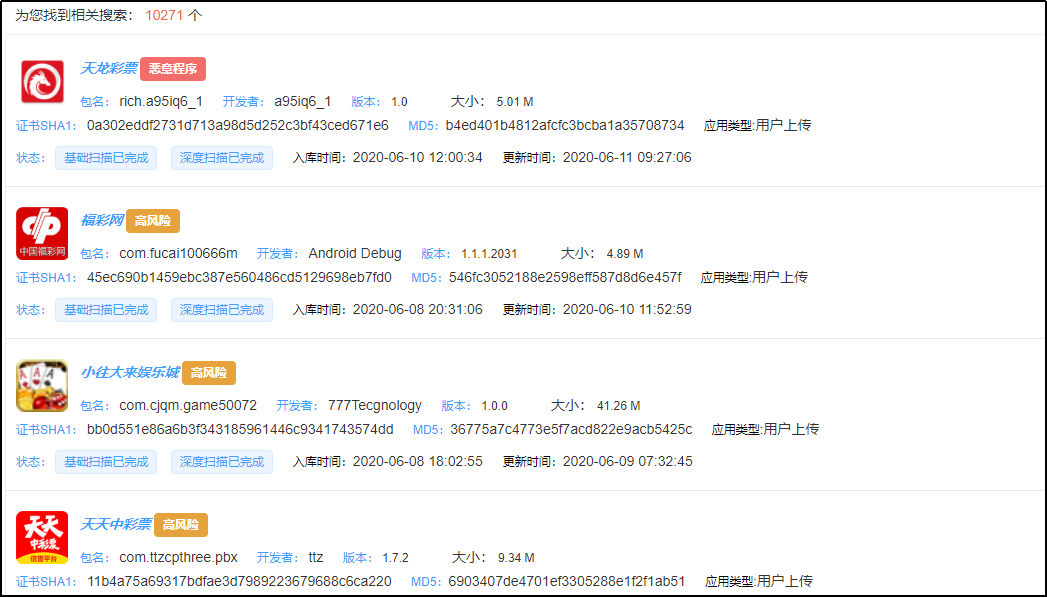Click SHA1 value 0a302eddf2731d713a98d5d252c3bf43ced671e6
Image resolution: width=1047 pixels, height=598 pixels.
[x=238, y=125]
